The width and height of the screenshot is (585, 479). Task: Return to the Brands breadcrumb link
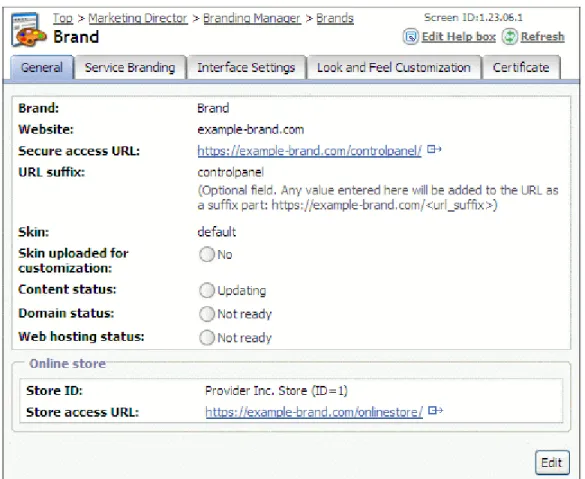point(335,18)
